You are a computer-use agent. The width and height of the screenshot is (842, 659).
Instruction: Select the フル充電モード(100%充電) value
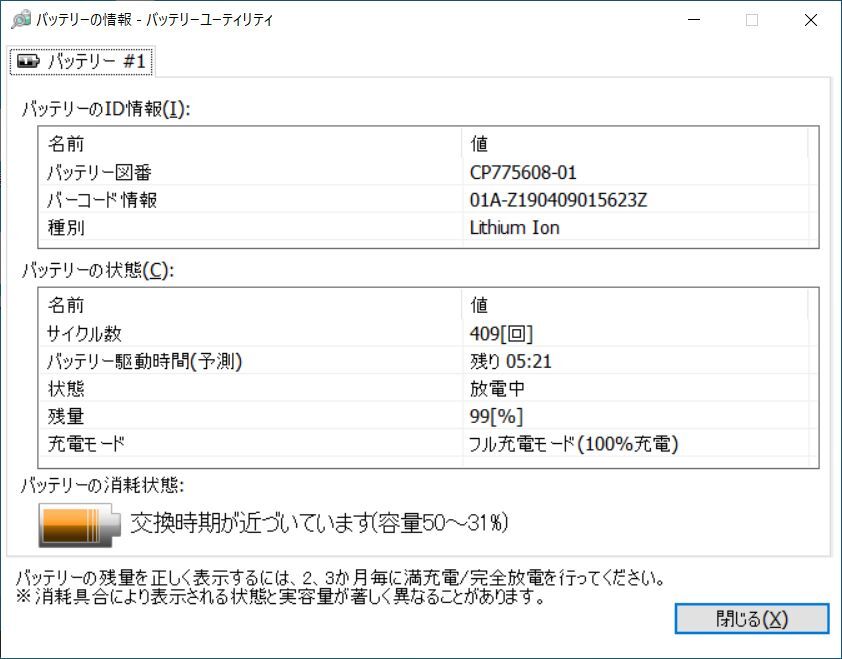click(574, 444)
